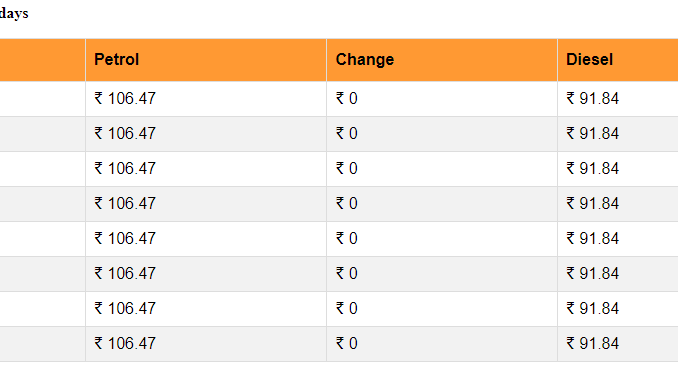
Task: Select last row change value ₹ 0
Action: (x=347, y=344)
